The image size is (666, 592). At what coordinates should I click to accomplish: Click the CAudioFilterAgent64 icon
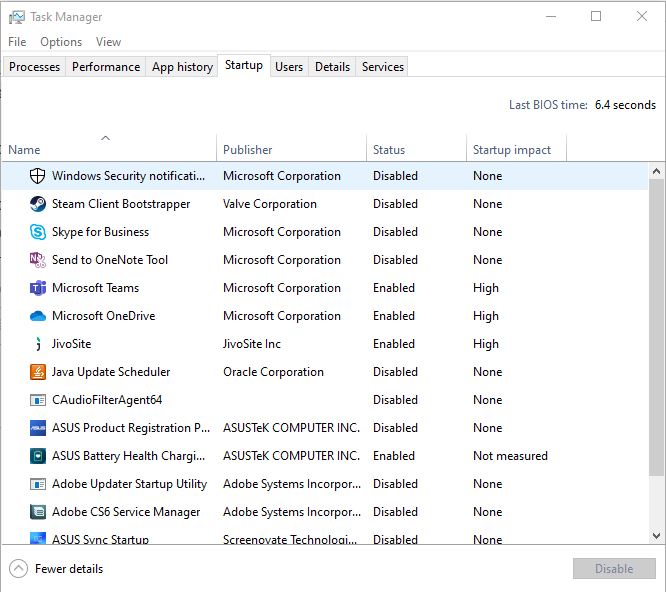tap(38, 400)
